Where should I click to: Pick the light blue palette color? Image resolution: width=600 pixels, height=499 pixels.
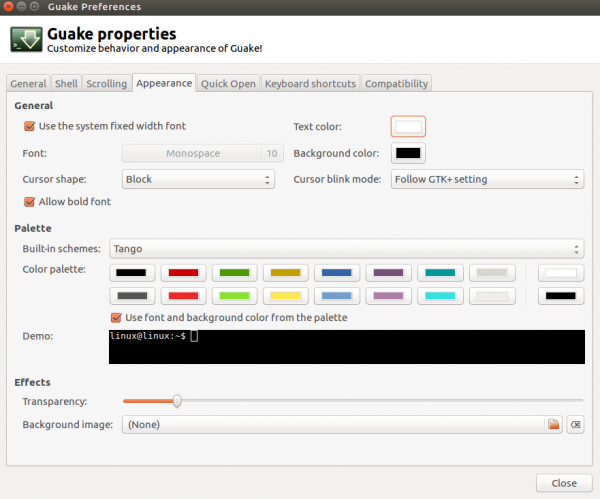point(337,296)
